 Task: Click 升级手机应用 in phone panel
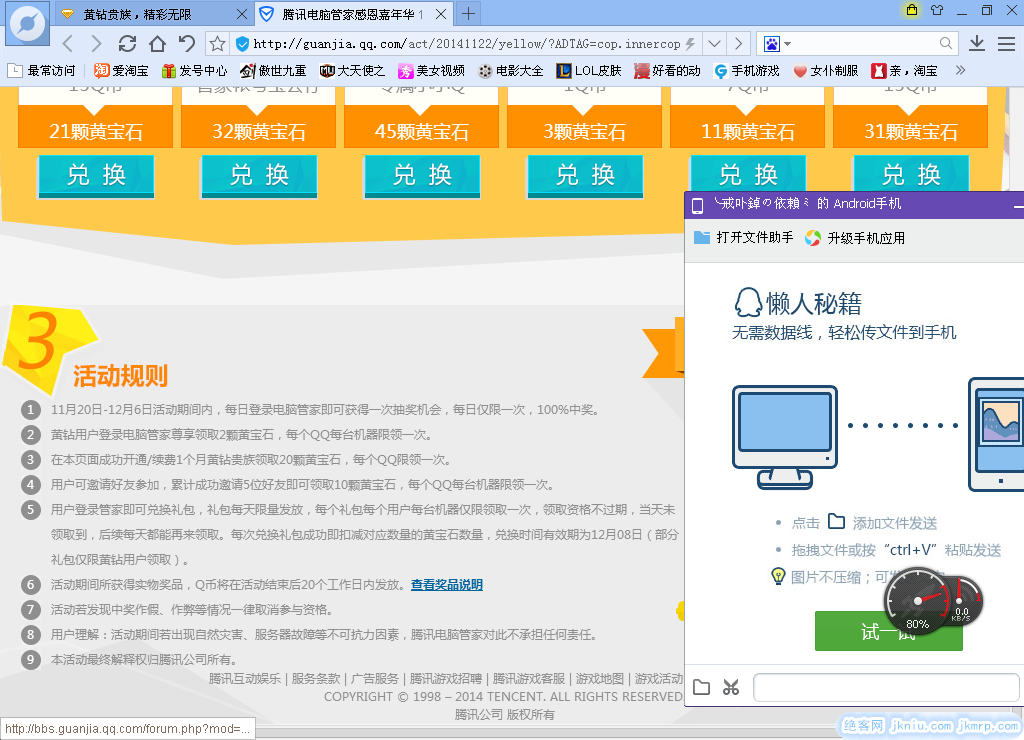pos(855,238)
